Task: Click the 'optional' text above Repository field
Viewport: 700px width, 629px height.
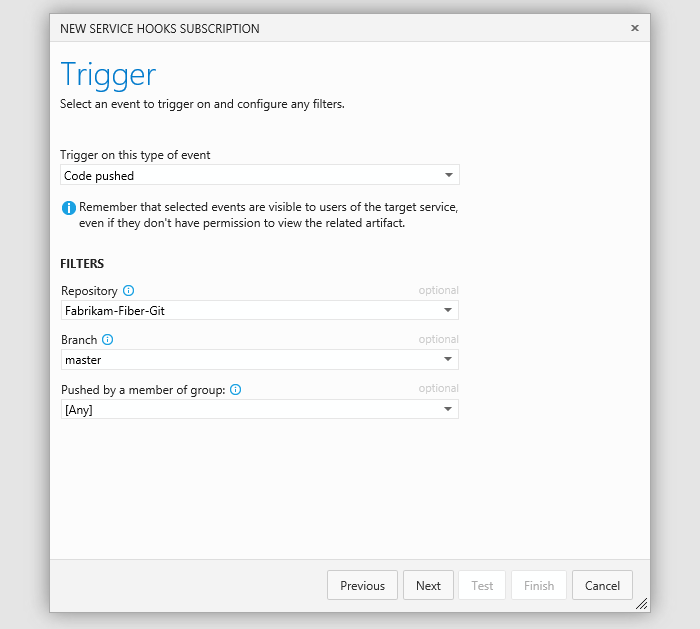Action: [x=438, y=290]
